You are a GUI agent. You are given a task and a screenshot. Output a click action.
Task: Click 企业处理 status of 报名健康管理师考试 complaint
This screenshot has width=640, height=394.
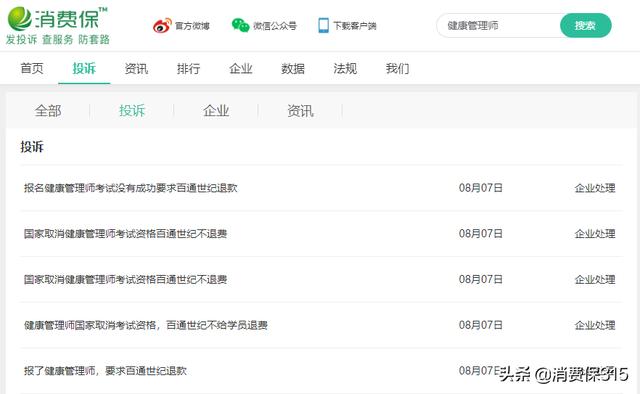tap(595, 188)
